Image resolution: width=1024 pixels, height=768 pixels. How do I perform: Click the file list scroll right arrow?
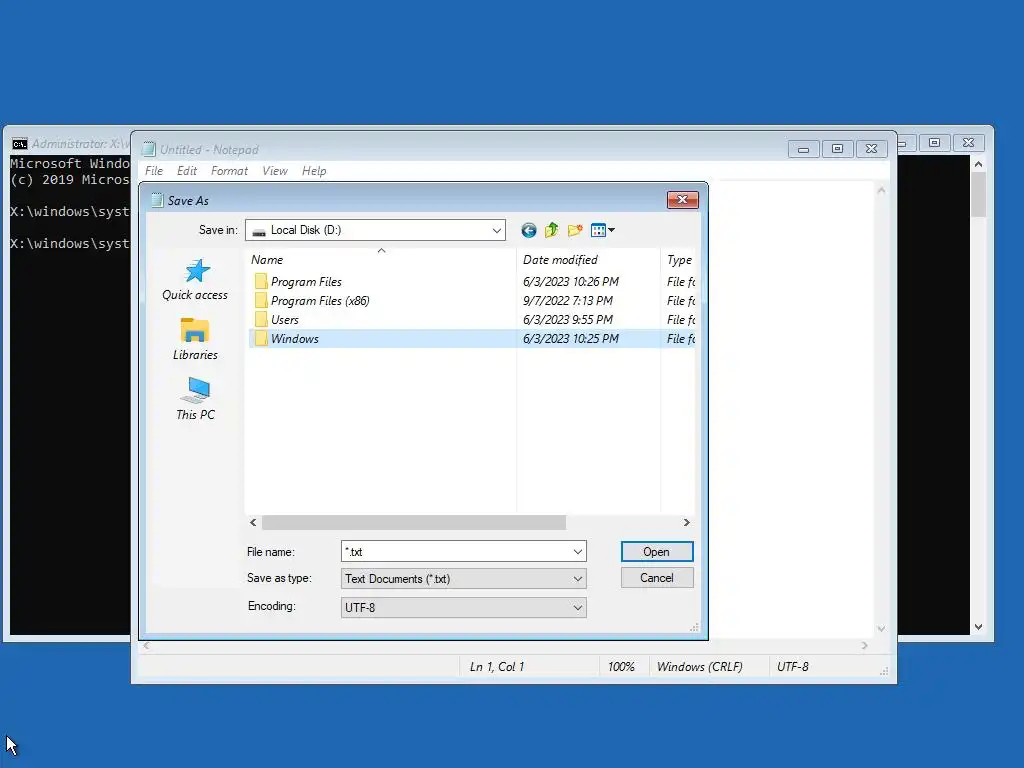(686, 522)
